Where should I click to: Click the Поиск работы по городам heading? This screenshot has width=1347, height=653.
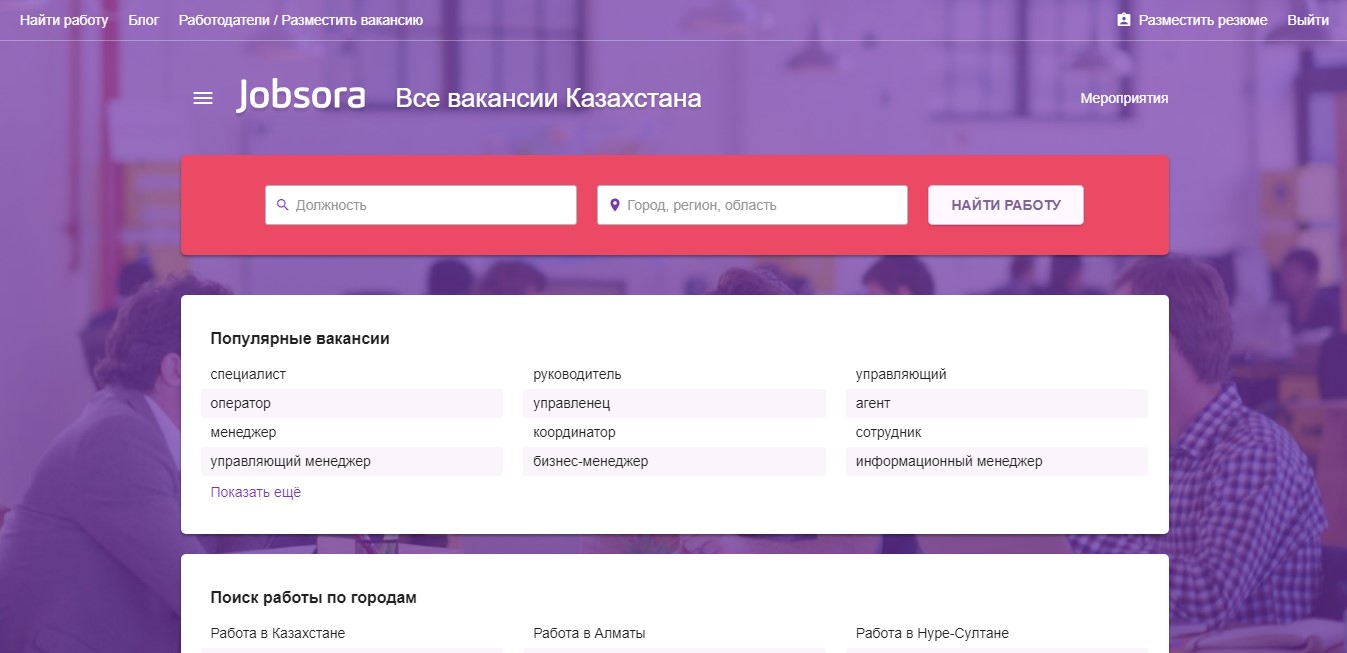tap(314, 597)
